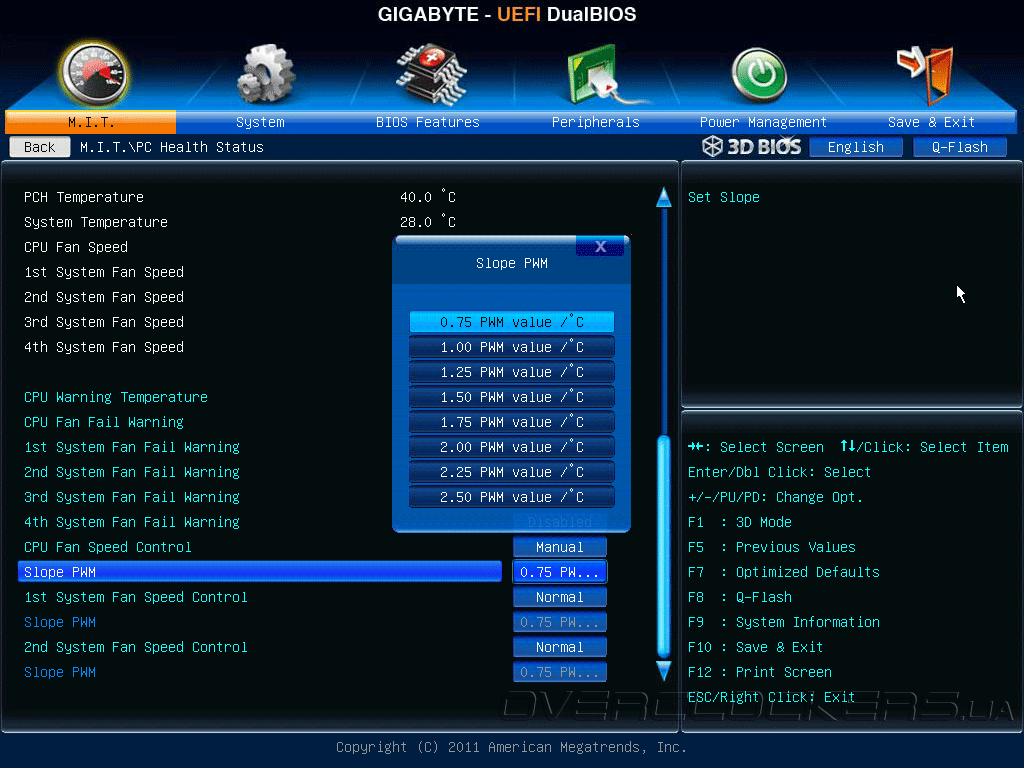Select 3rd System Fan Fail Warning
This screenshot has height=768, width=1024.
(x=132, y=497)
